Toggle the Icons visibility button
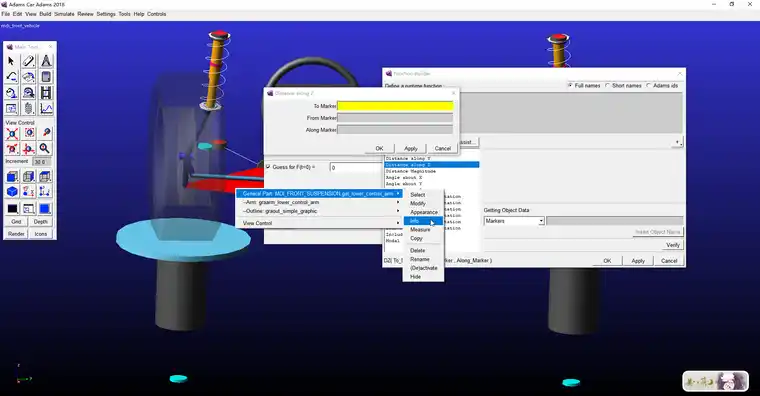Screen dimensions: 760x396 41,234
